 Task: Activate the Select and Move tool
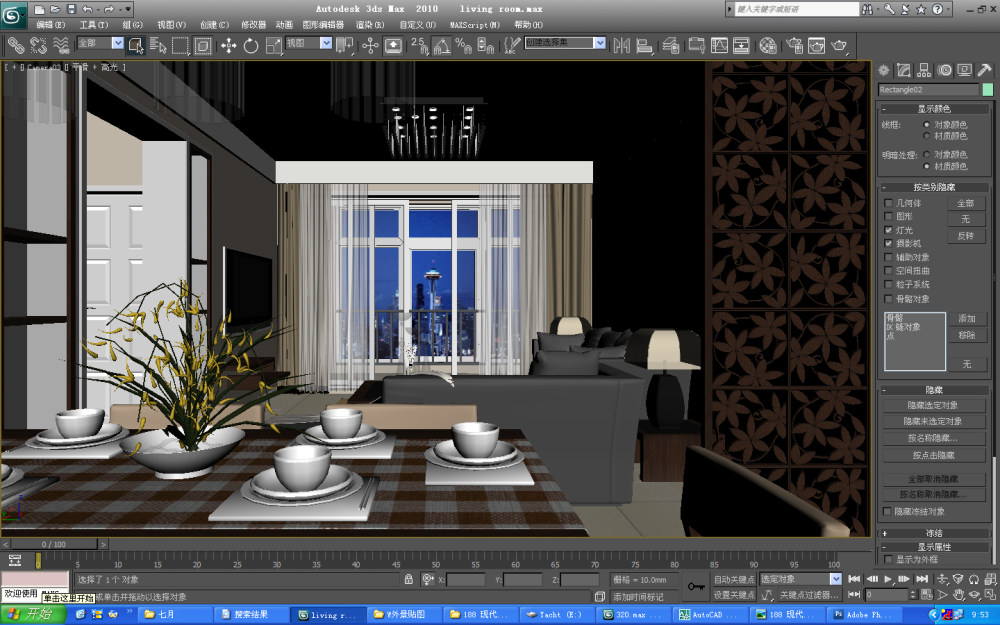pyautogui.click(x=228, y=45)
